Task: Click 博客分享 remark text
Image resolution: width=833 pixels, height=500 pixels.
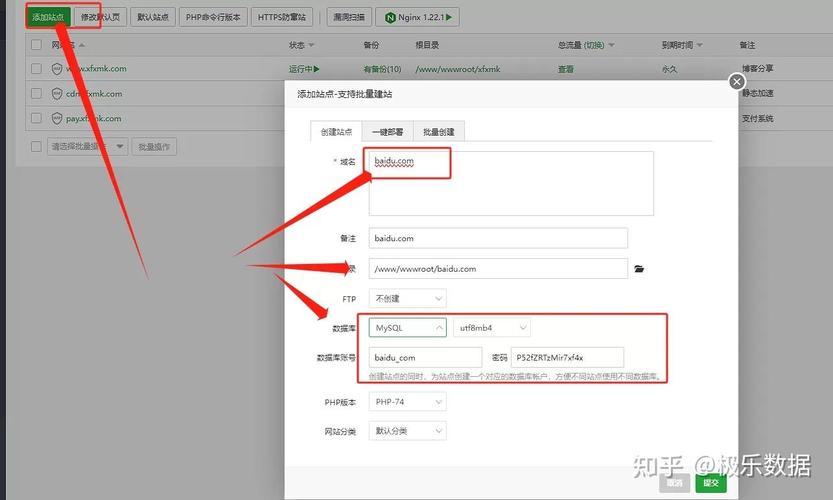Action: click(x=758, y=69)
